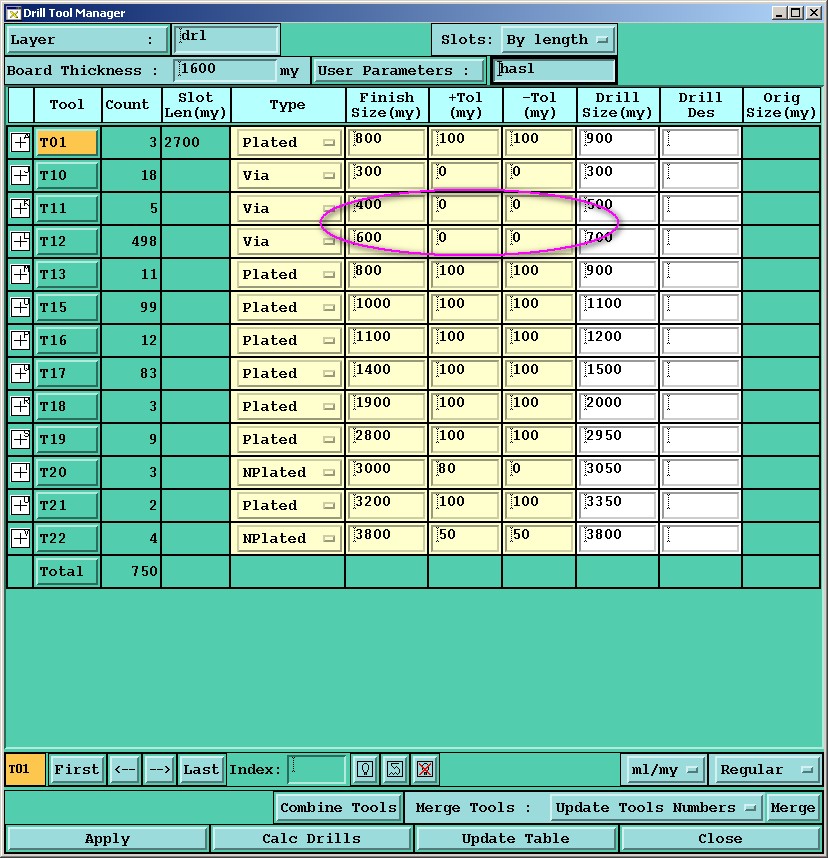Open the NPlated type dropdown for T20
The height and width of the screenshot is (858, 828).
(287, 472)
